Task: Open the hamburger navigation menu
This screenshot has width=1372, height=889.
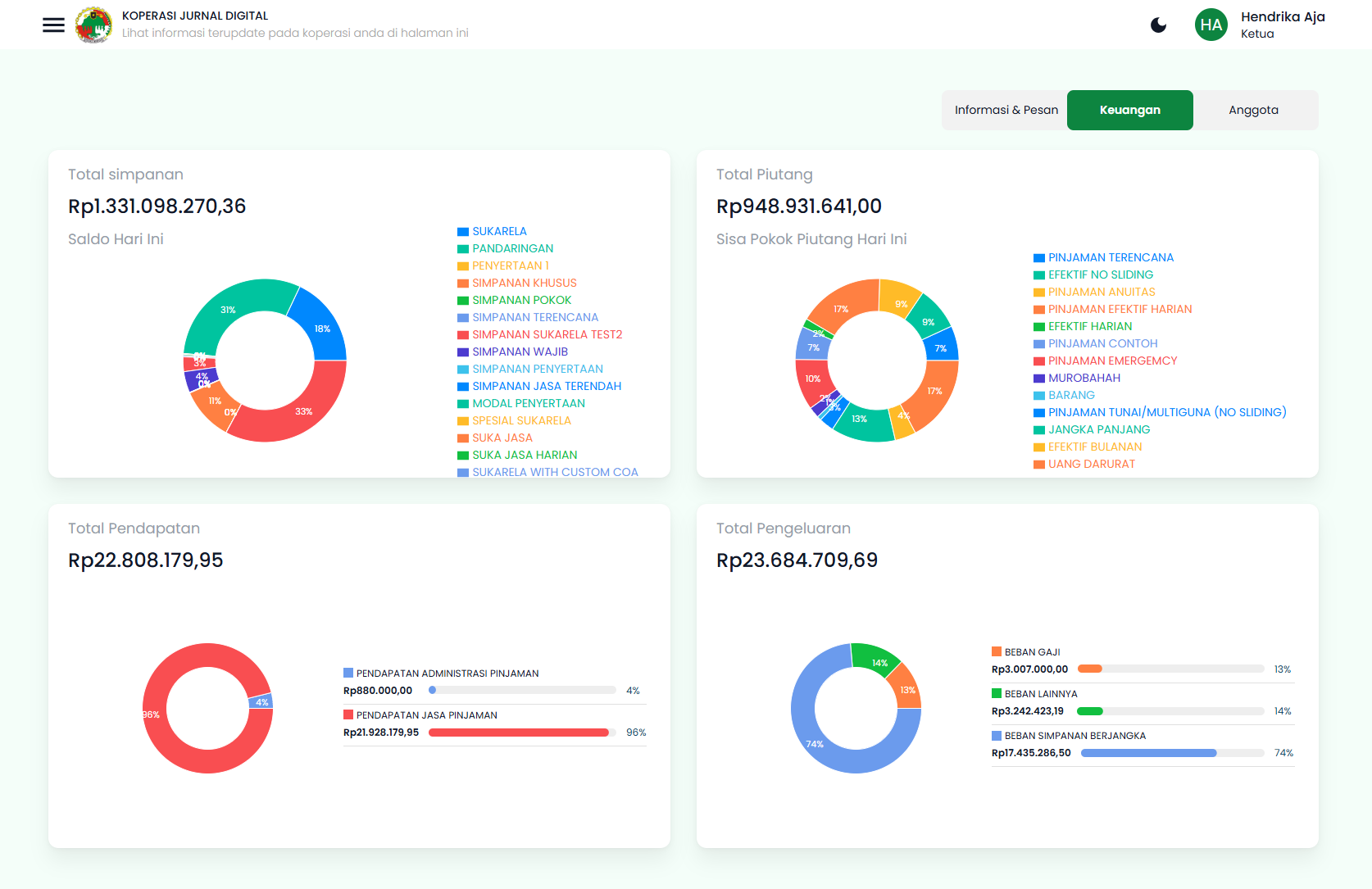Action: click(52, 25)
